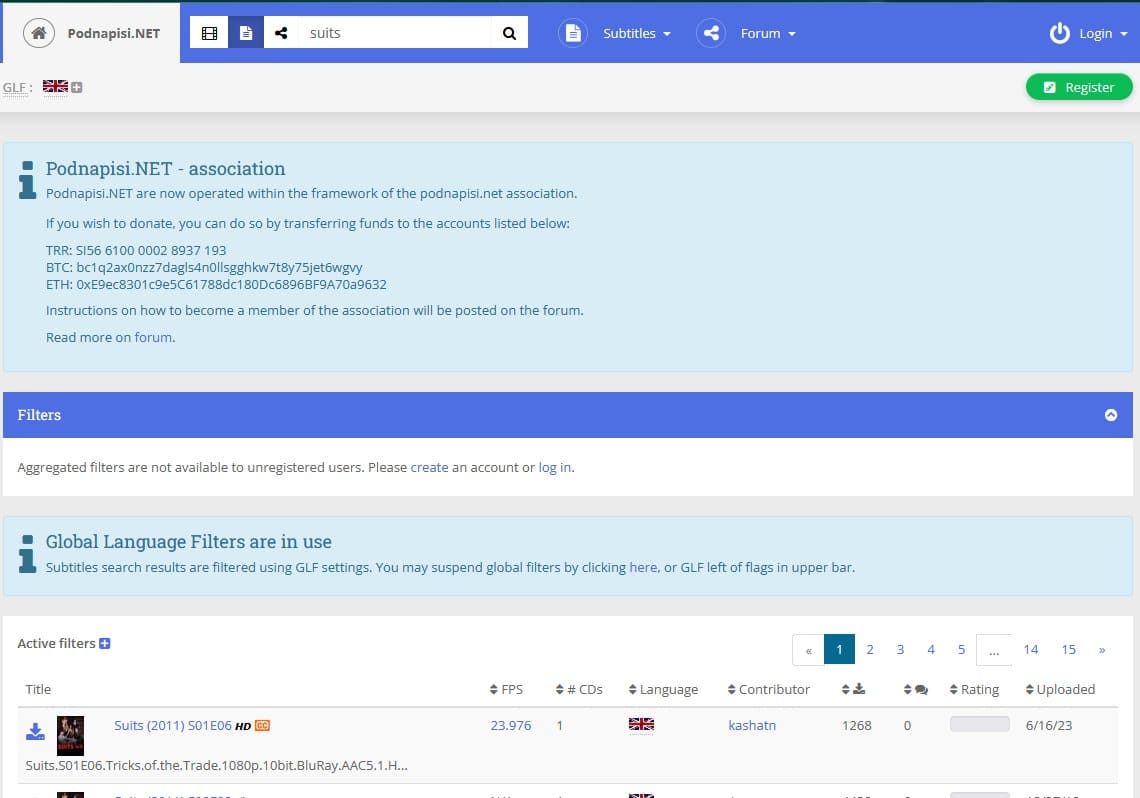The image size is (1140, 798).
Task: Sort results by FPS column
Action: [x=507, y=689]
